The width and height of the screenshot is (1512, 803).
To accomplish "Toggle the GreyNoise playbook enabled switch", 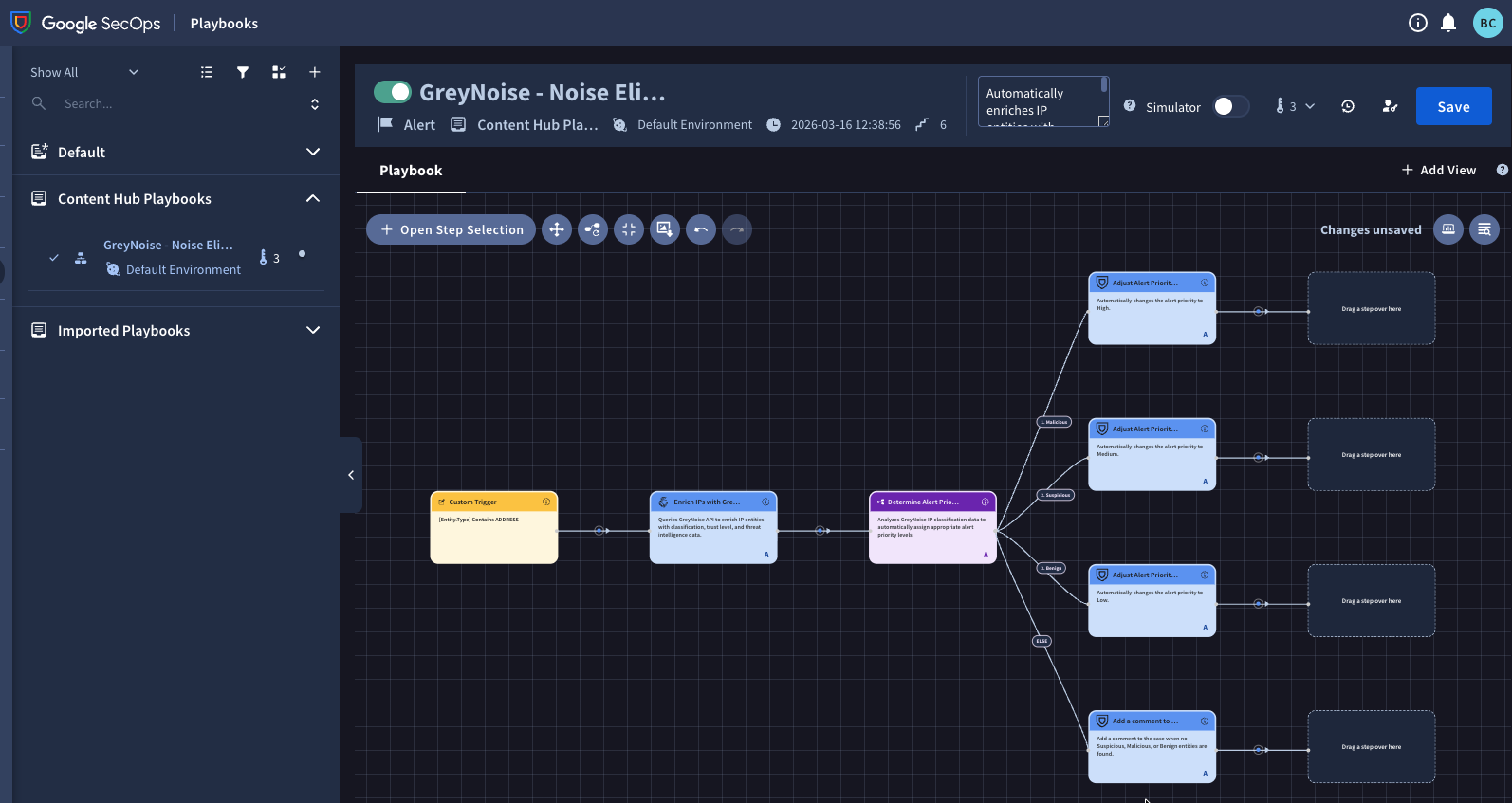I will (393, 92).
